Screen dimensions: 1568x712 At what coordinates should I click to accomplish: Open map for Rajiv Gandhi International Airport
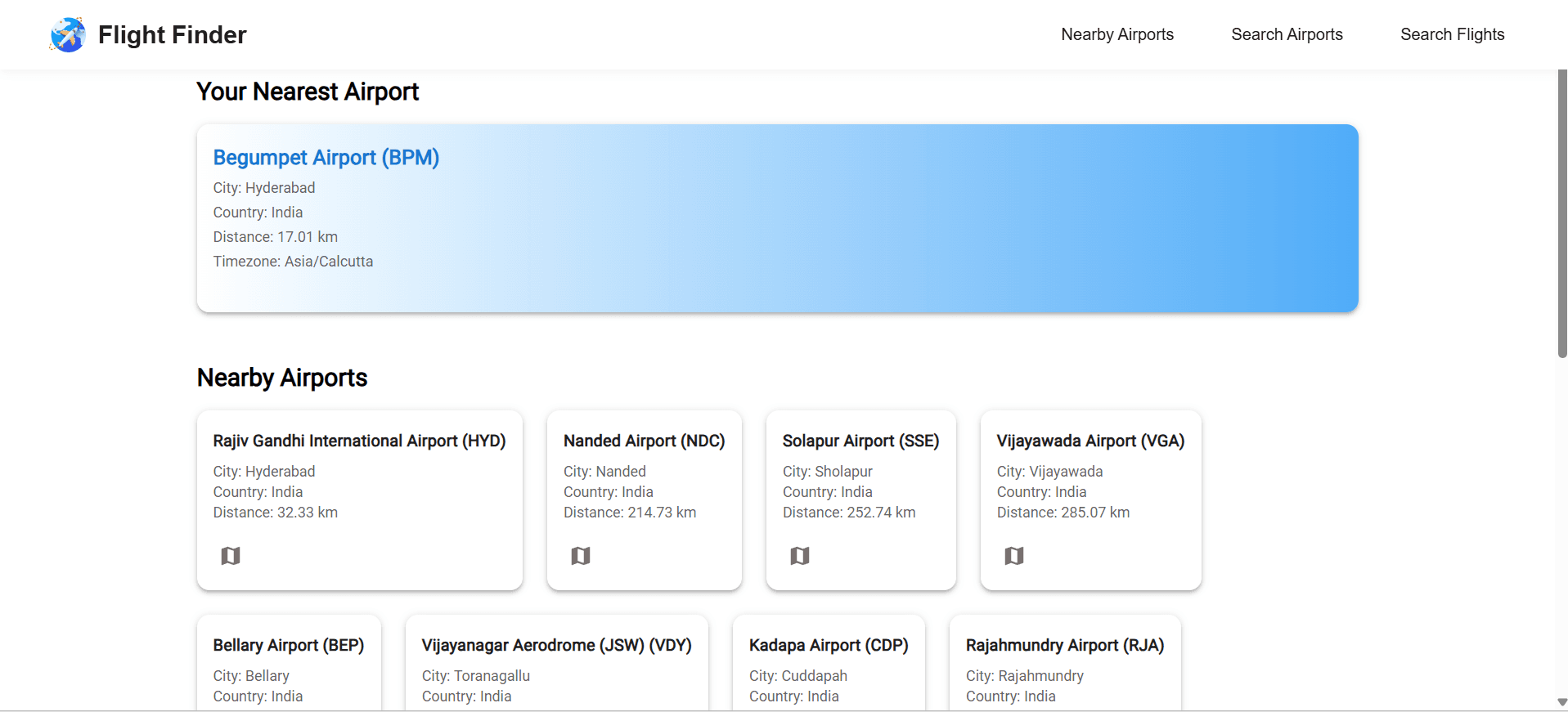point(231,556)
